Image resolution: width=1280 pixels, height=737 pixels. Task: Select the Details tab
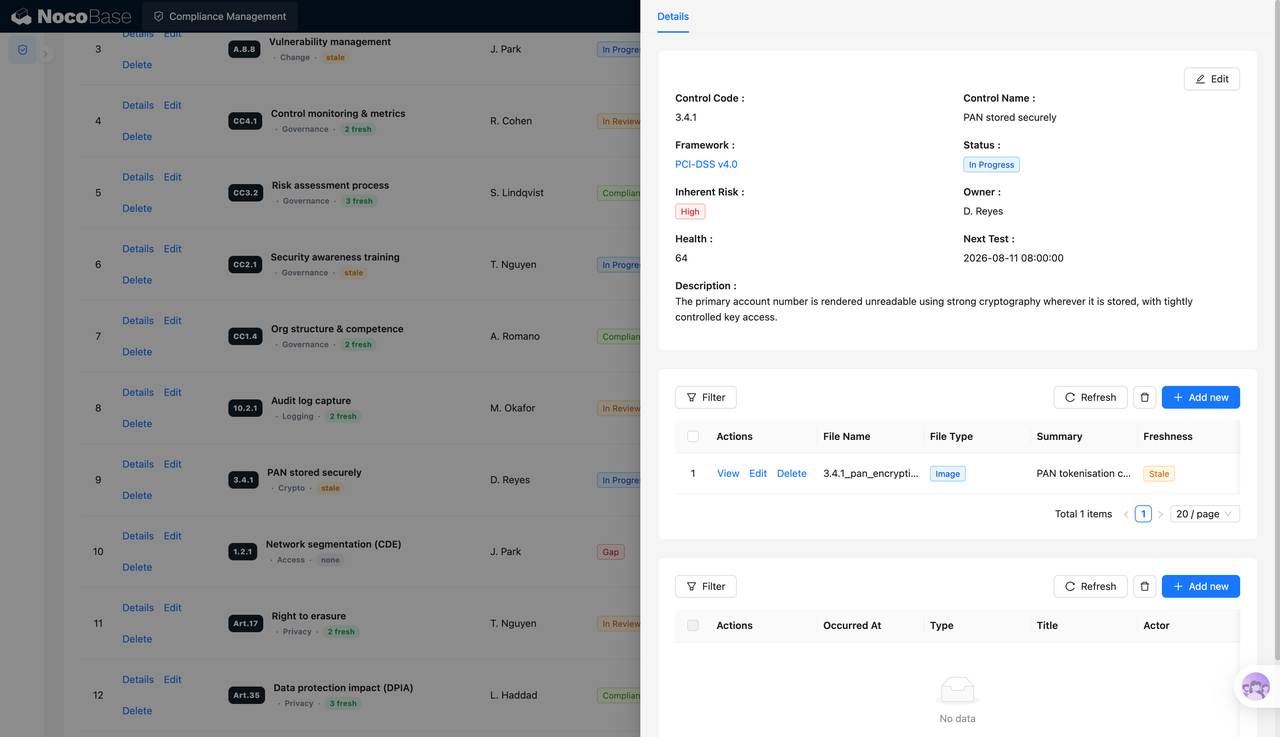click(673, 16)
